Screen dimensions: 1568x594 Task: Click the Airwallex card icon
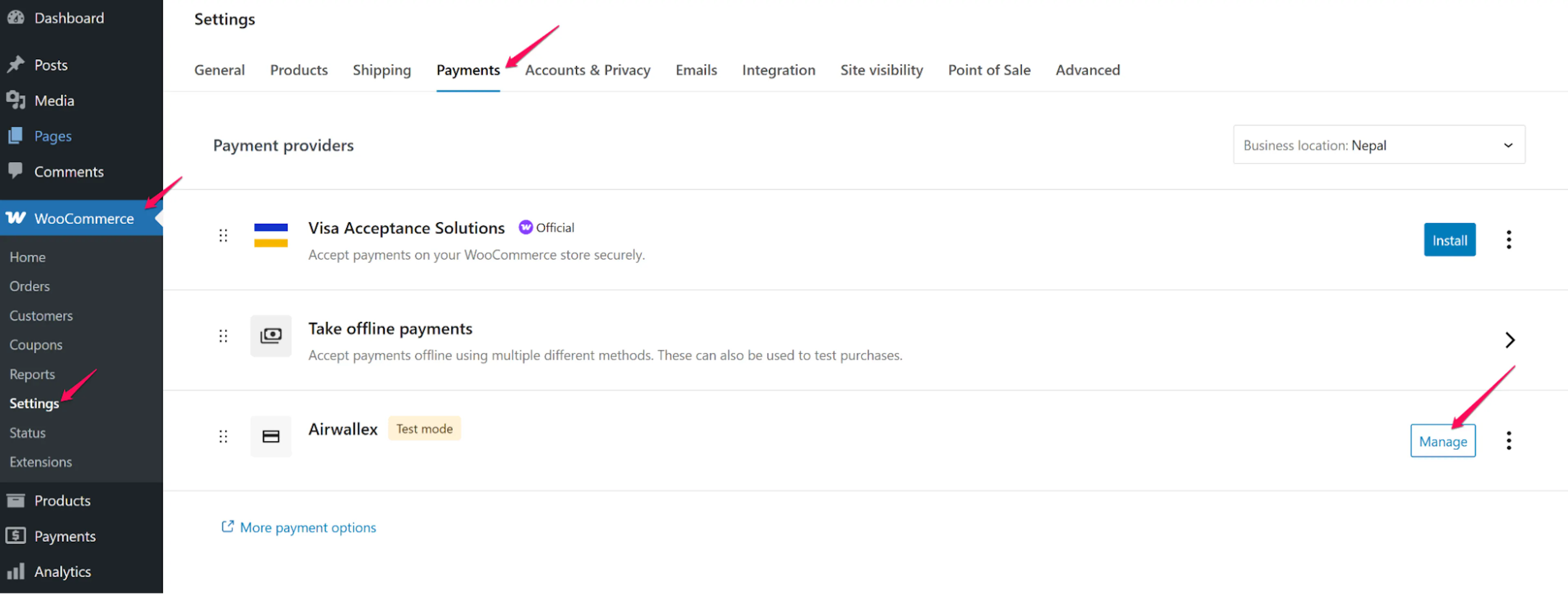click(270, 436)
